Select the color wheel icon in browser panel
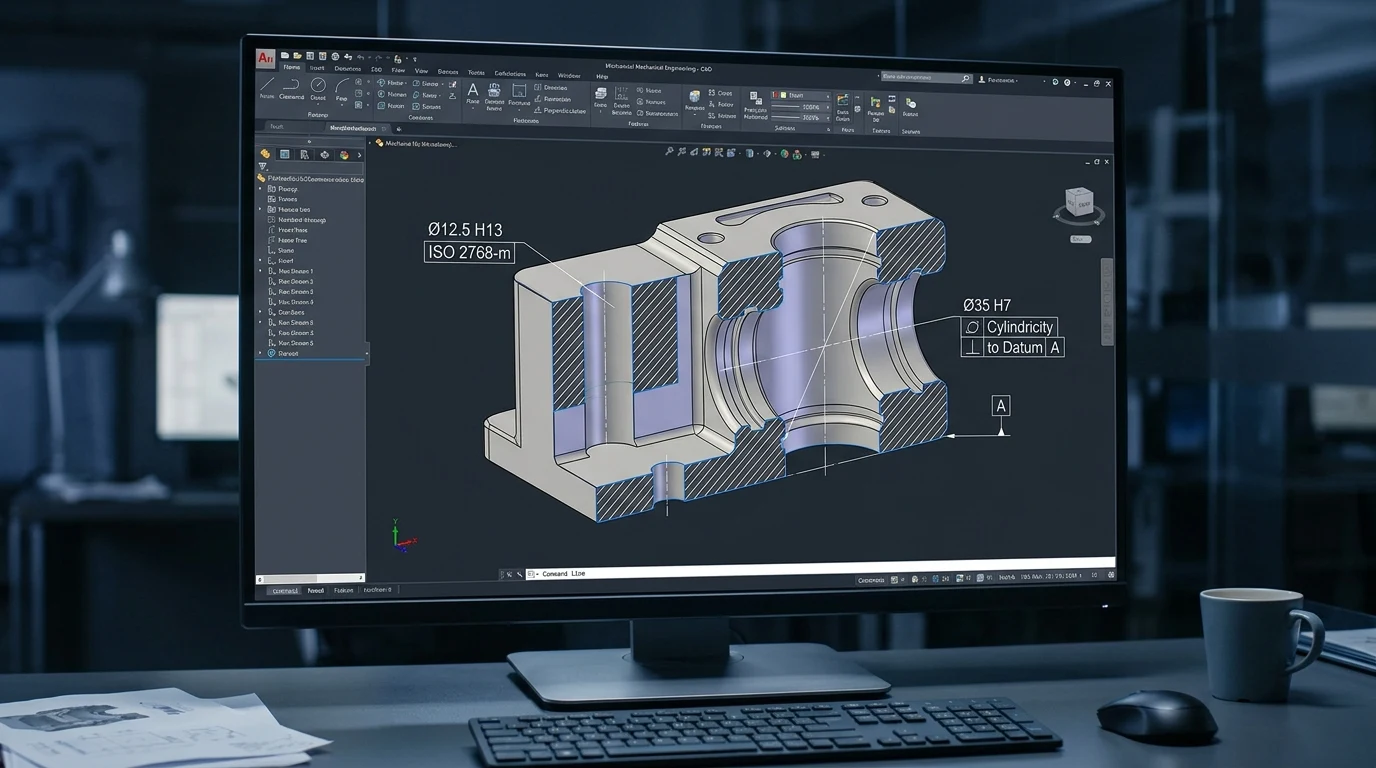Screen dimensions: 1376x768 pos(345,155)
